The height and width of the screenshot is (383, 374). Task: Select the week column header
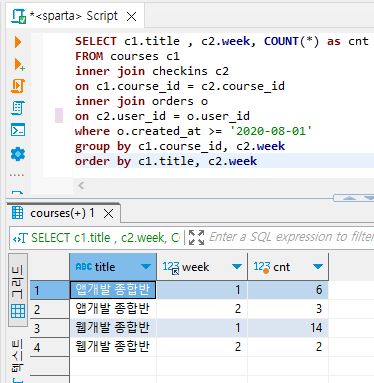pos(202,267)
